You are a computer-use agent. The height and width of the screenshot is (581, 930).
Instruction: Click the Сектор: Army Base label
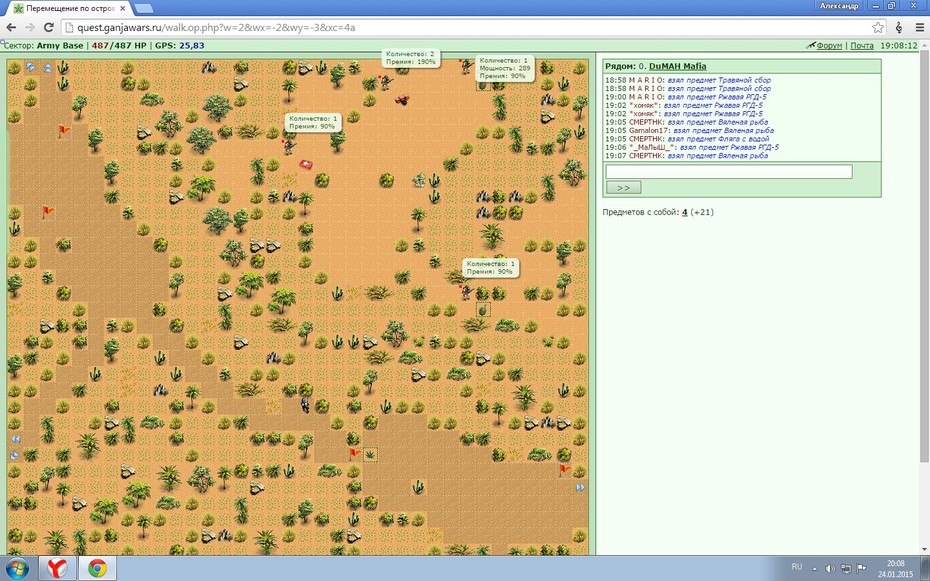[x=43, y=46]
